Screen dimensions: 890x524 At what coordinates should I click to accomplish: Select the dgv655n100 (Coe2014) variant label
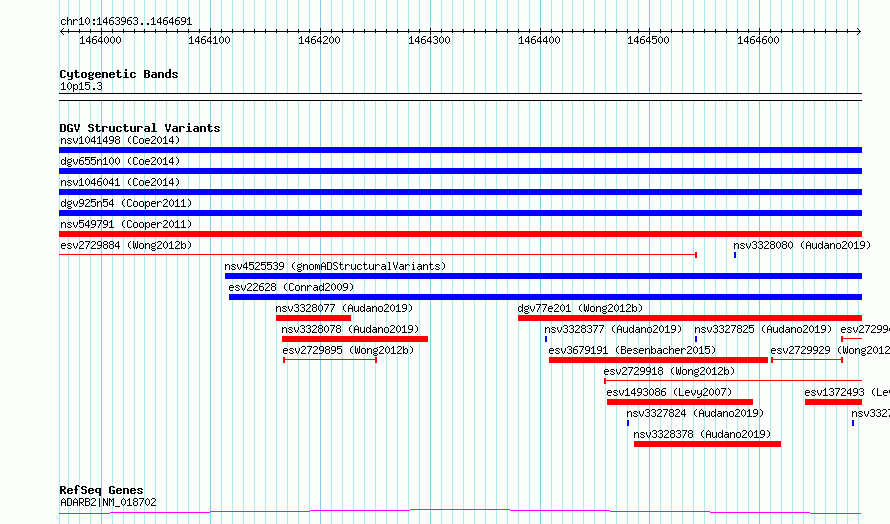click(120, 161)
